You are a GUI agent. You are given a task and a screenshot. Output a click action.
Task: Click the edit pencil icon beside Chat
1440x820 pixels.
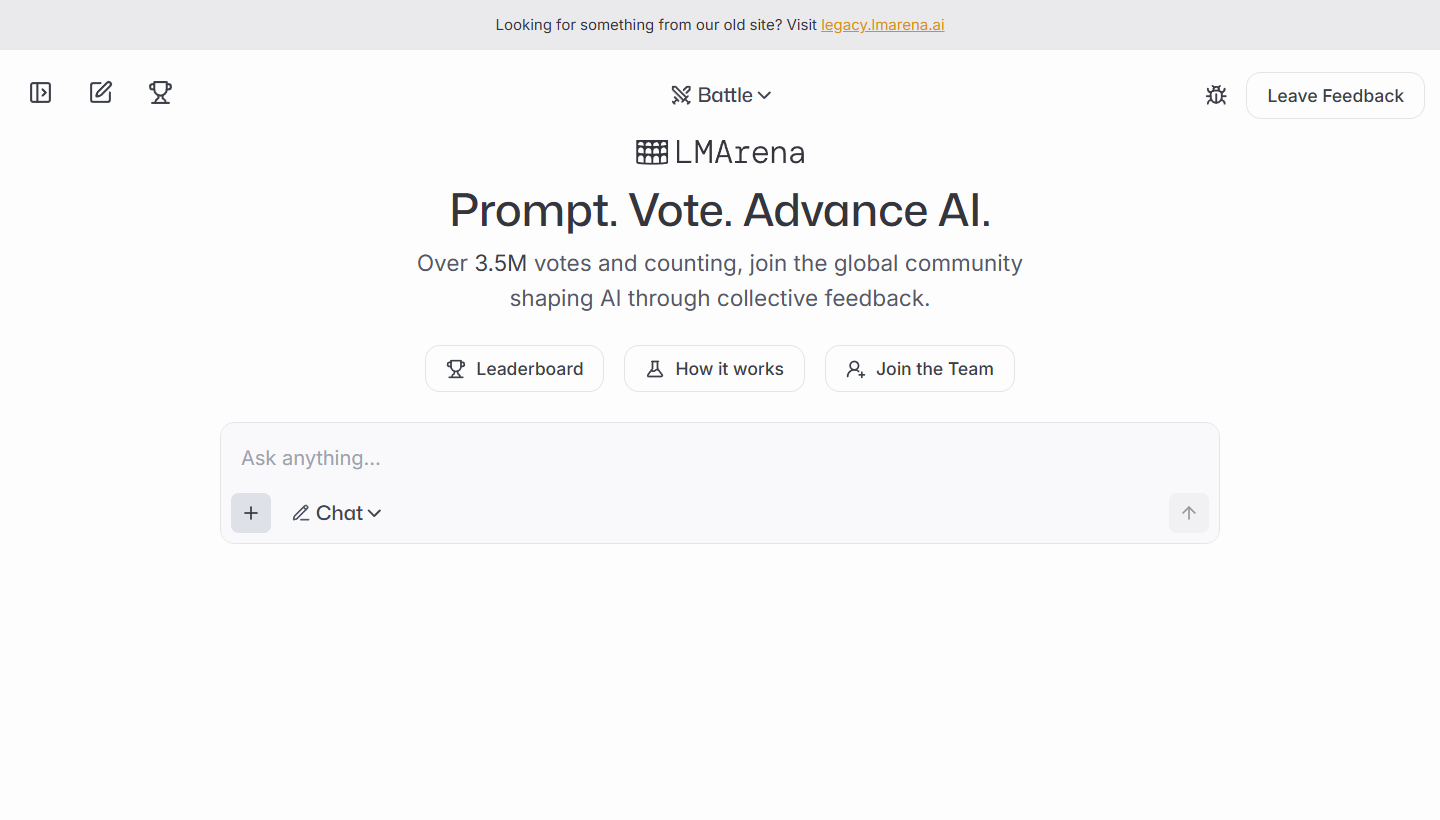click(301, 513)
